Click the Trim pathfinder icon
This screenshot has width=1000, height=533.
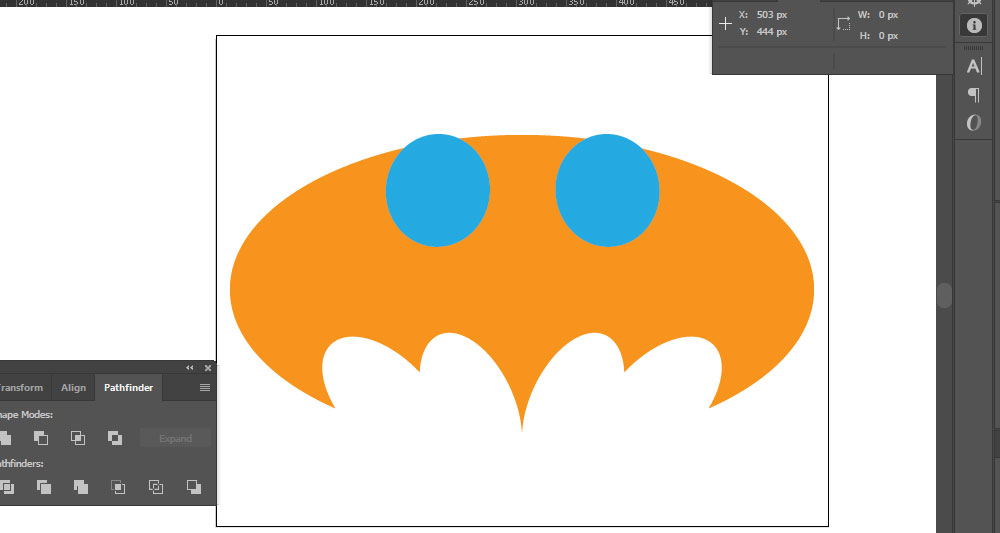click(43, 487)
